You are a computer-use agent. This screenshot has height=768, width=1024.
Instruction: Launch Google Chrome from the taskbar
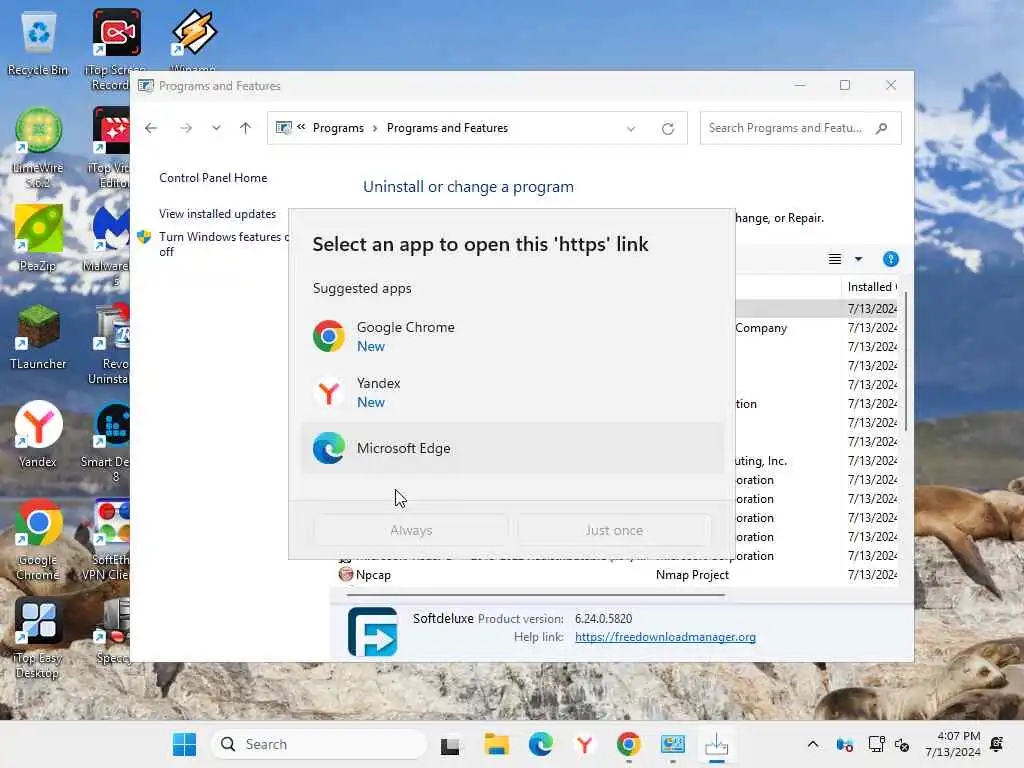[628, 744]
